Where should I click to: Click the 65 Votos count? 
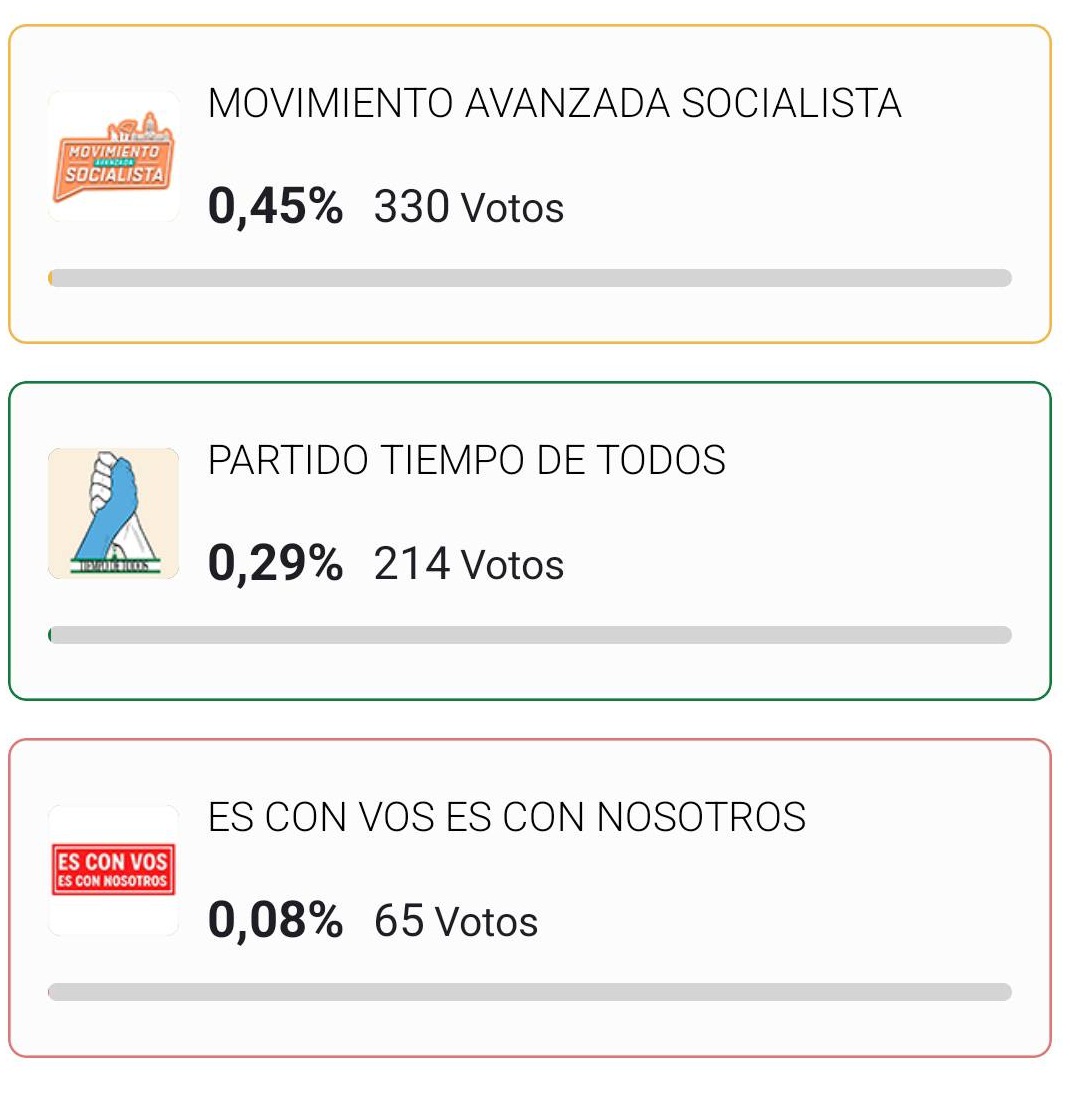[x=456, y=921]
